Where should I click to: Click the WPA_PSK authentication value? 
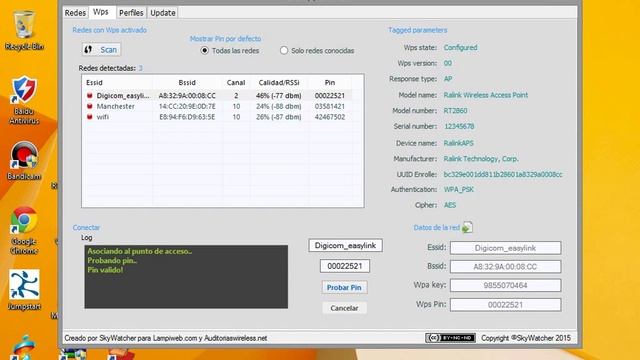(459, 189)
